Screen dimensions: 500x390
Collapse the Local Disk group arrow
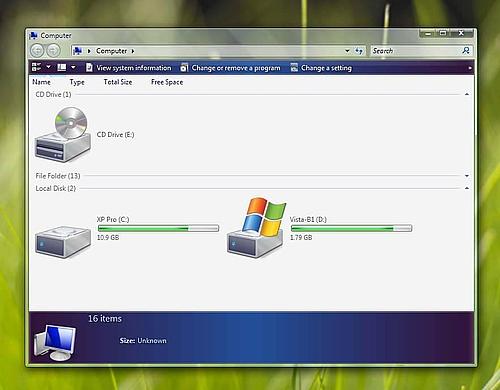click(x=467, y=188)
